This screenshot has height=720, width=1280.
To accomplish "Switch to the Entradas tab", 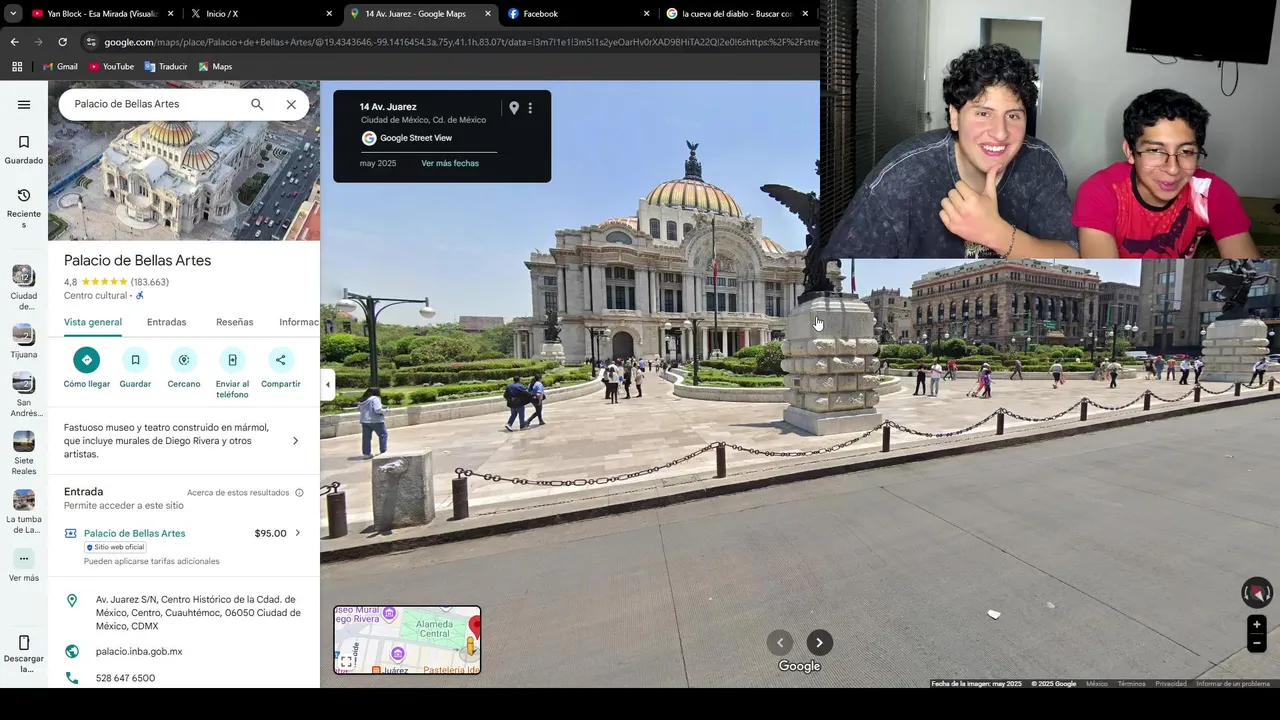I will tap(167, 322).
